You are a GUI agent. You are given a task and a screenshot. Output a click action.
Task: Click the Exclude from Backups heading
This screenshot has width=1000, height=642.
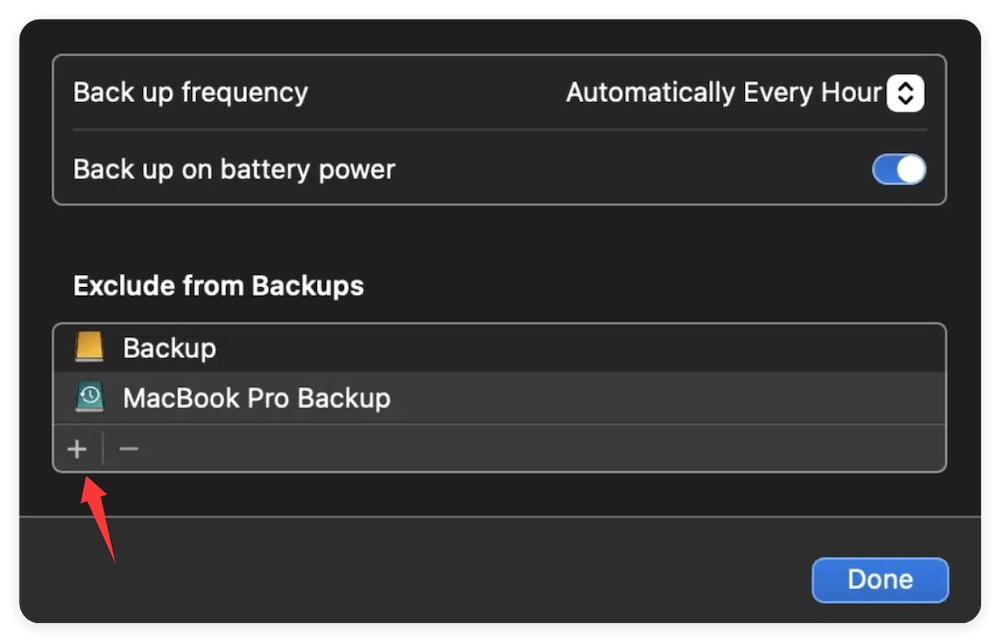pyautogui.click(x=218, y=286)
